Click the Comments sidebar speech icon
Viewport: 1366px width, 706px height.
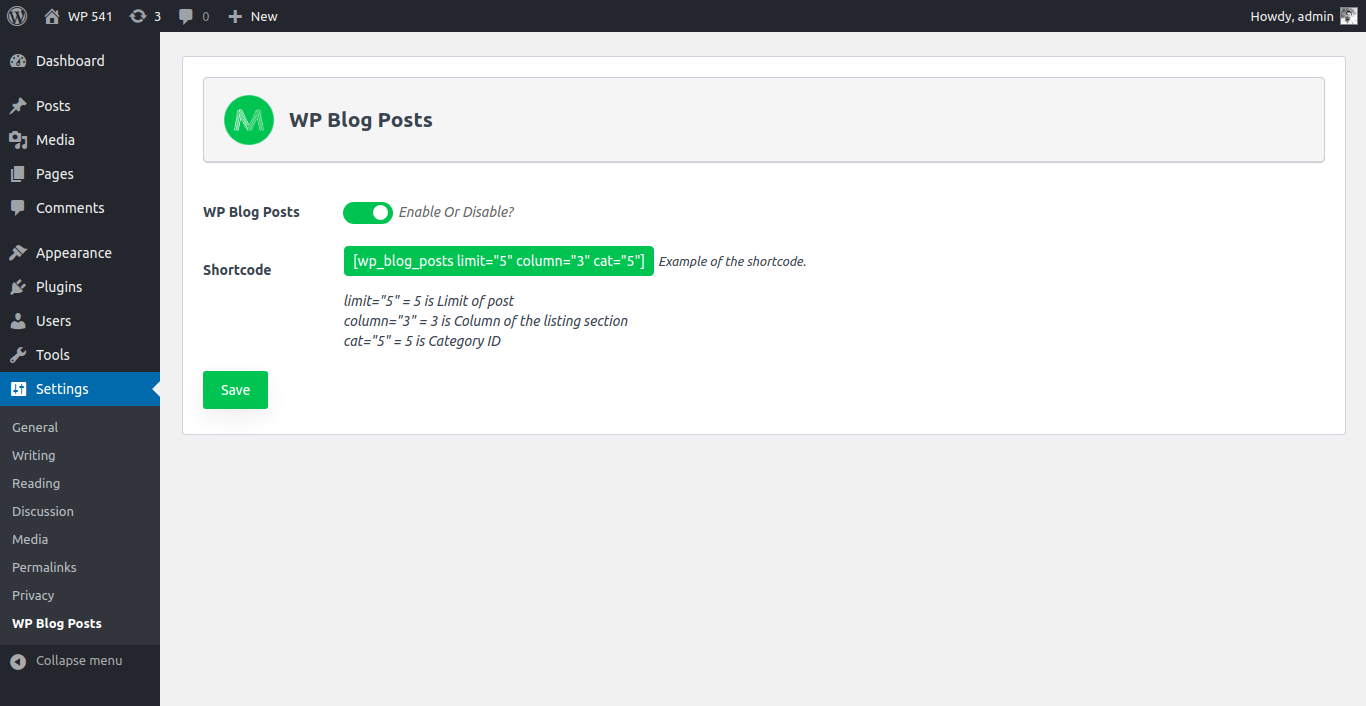(18, 208)
